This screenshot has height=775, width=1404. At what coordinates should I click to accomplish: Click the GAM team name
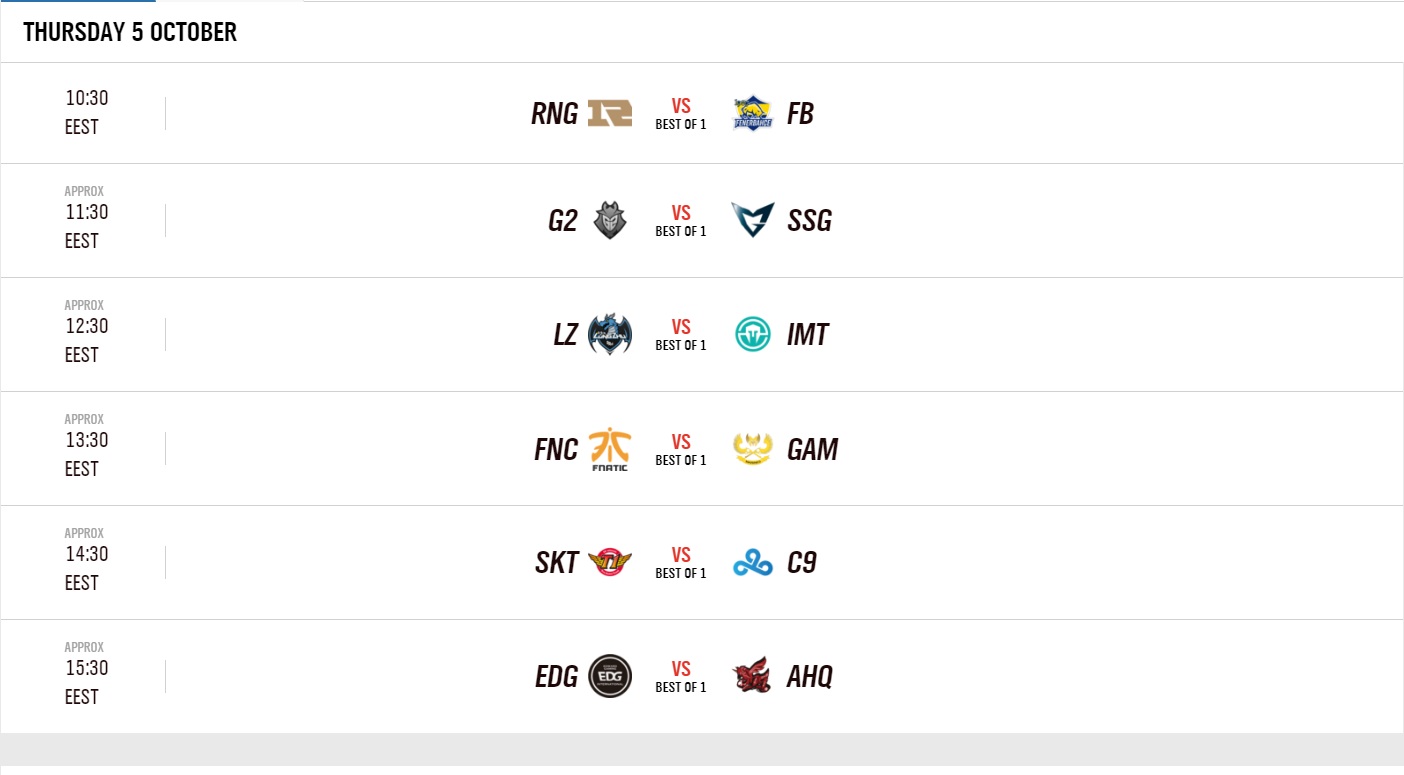(x=812, y=450)
